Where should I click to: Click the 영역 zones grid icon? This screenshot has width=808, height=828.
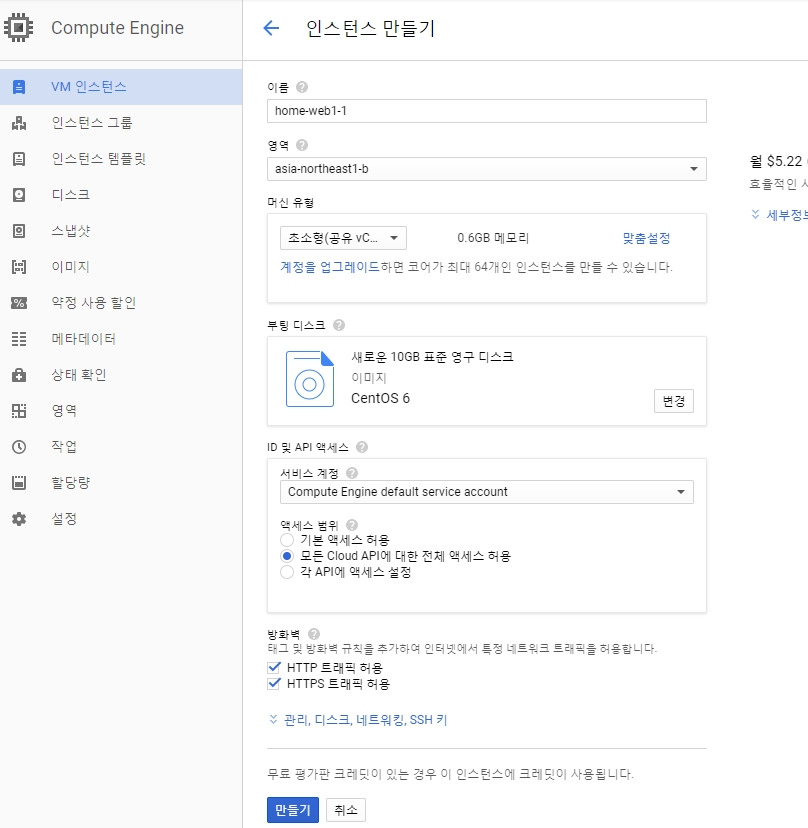pos(19,411)
